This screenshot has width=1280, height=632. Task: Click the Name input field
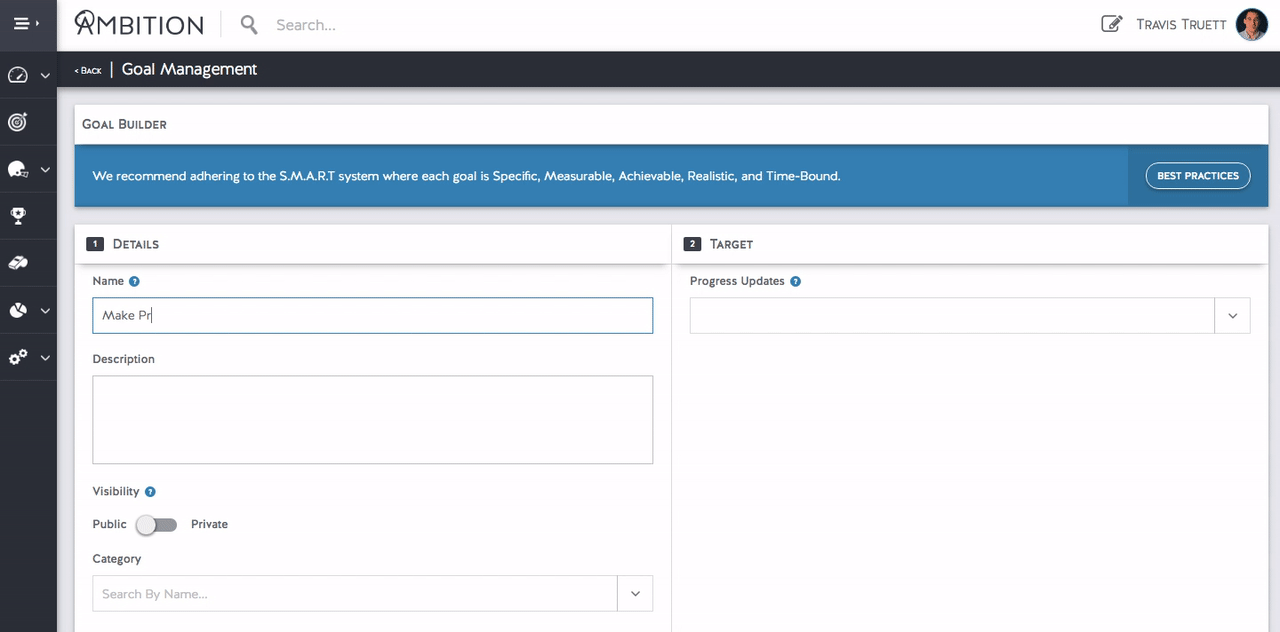[372, 315]
